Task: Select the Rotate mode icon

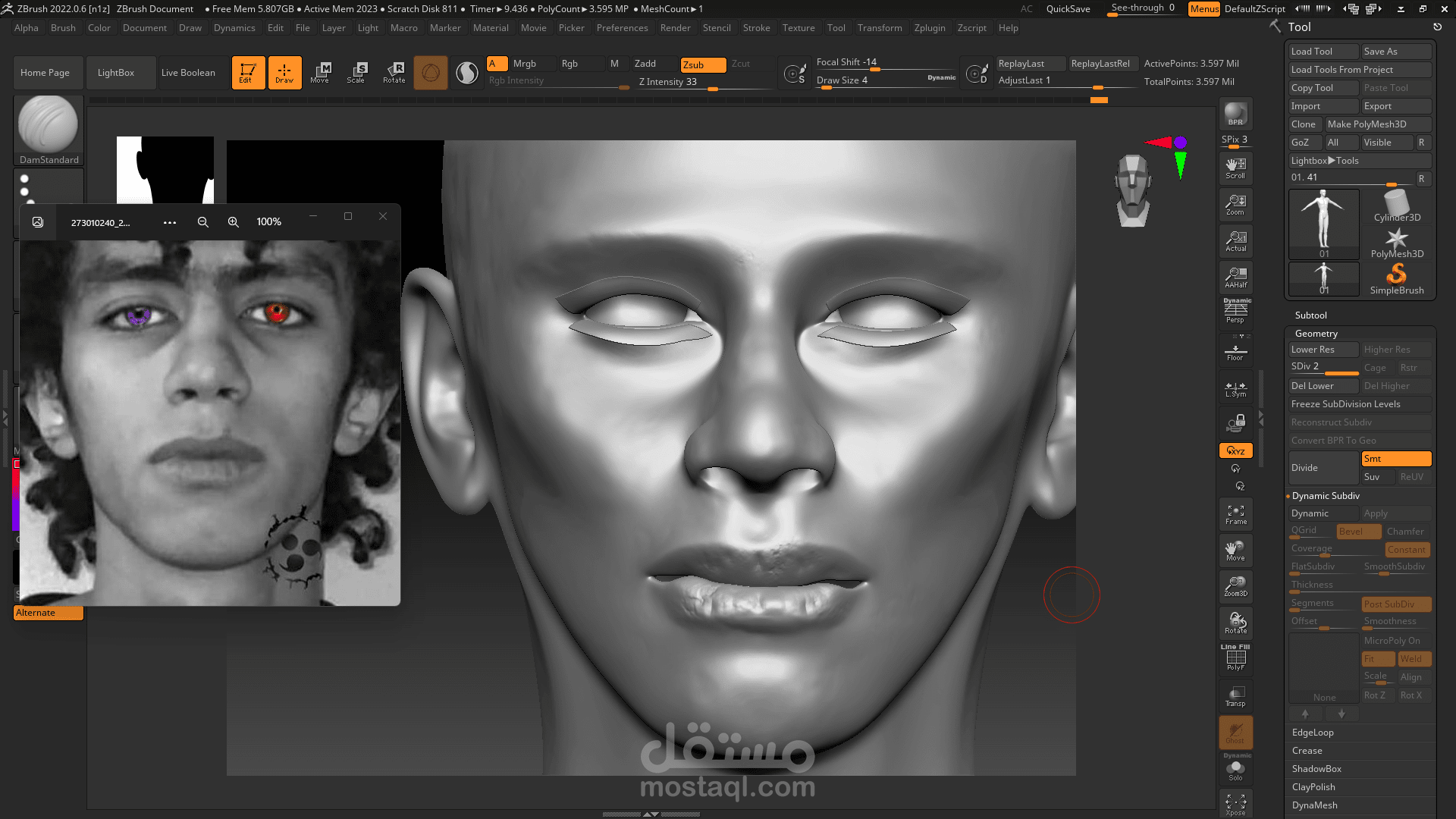Action: point(394,72)
